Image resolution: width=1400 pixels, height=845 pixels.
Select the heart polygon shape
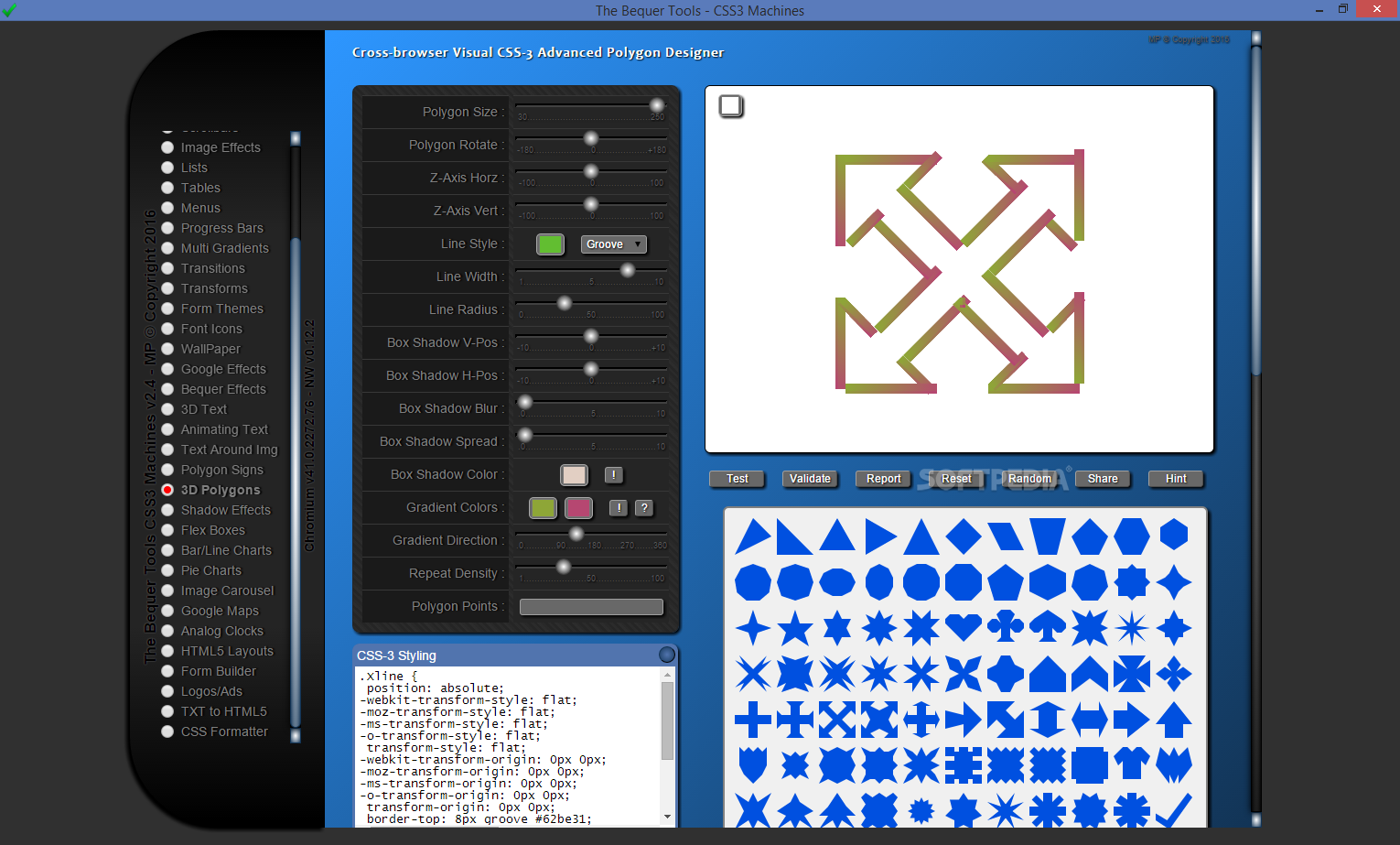963,627
